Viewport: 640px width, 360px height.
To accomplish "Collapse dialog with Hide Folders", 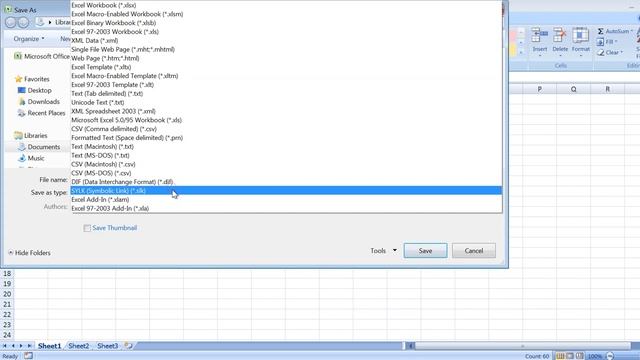I will tap(29, 253).
